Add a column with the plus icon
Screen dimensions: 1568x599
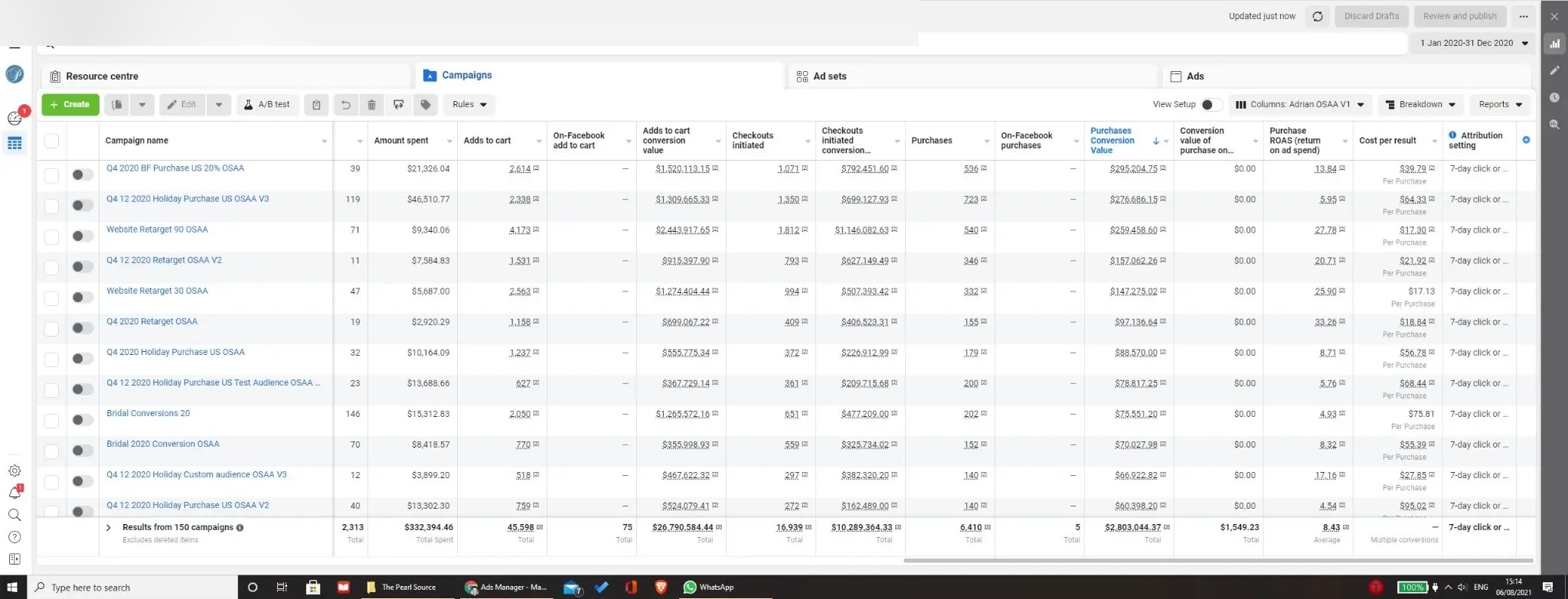pos(1526,140)
